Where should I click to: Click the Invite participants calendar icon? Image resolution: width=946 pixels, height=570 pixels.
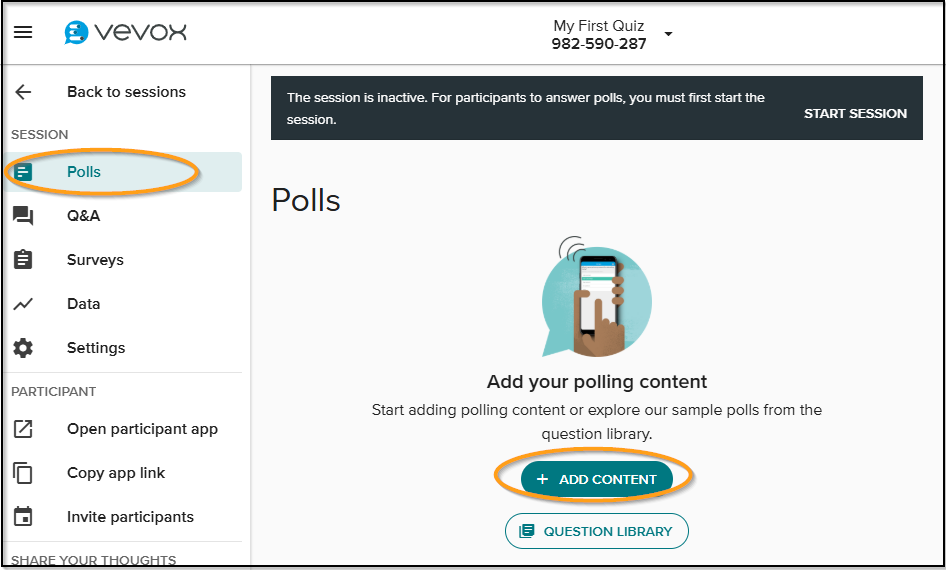[23, 517]
